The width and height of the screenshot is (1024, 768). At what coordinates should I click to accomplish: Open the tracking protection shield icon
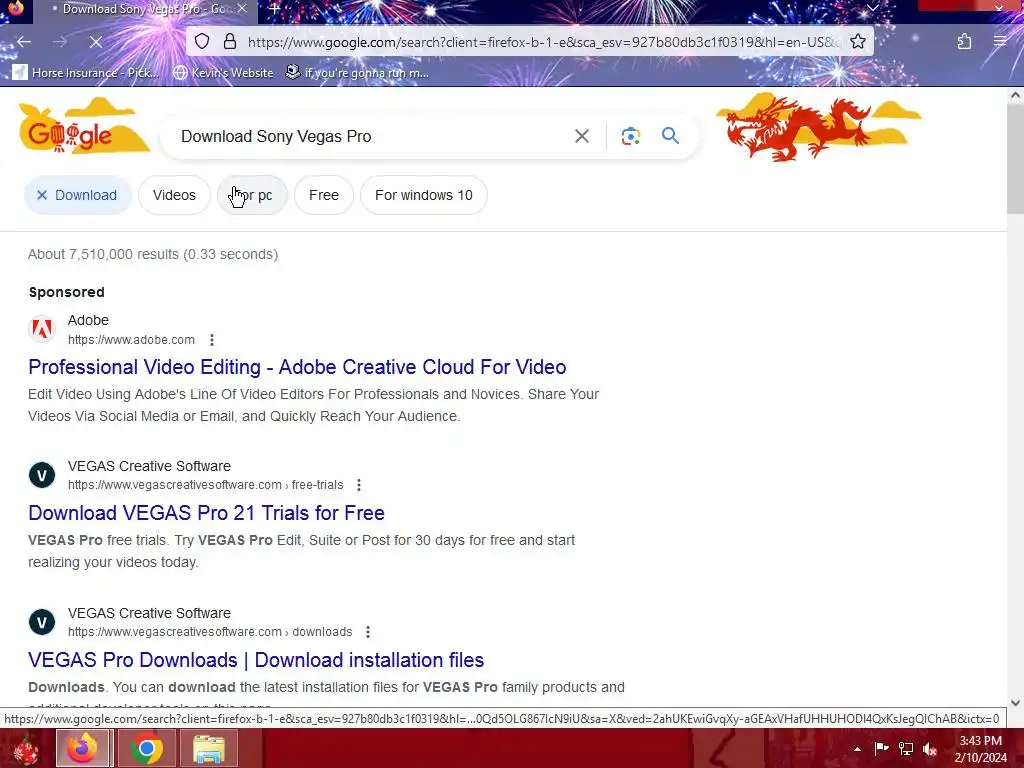point(202,42)
